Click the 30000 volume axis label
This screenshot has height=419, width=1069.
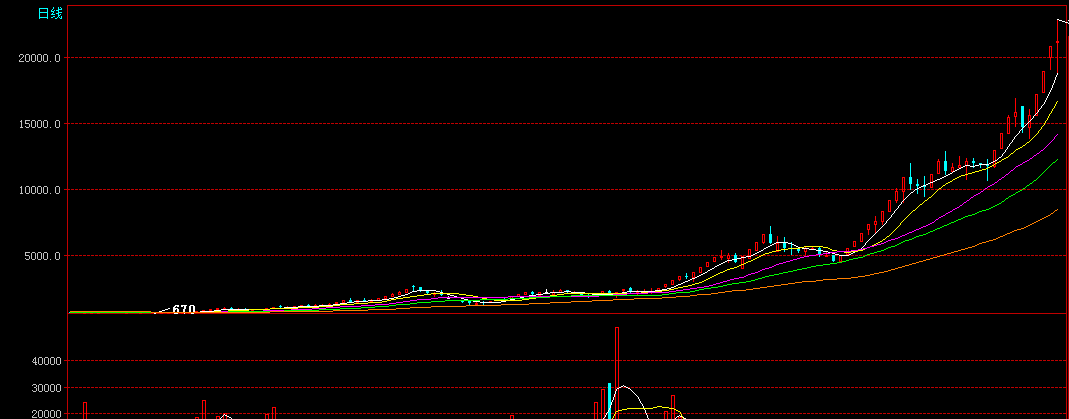[x=45, y=388]
